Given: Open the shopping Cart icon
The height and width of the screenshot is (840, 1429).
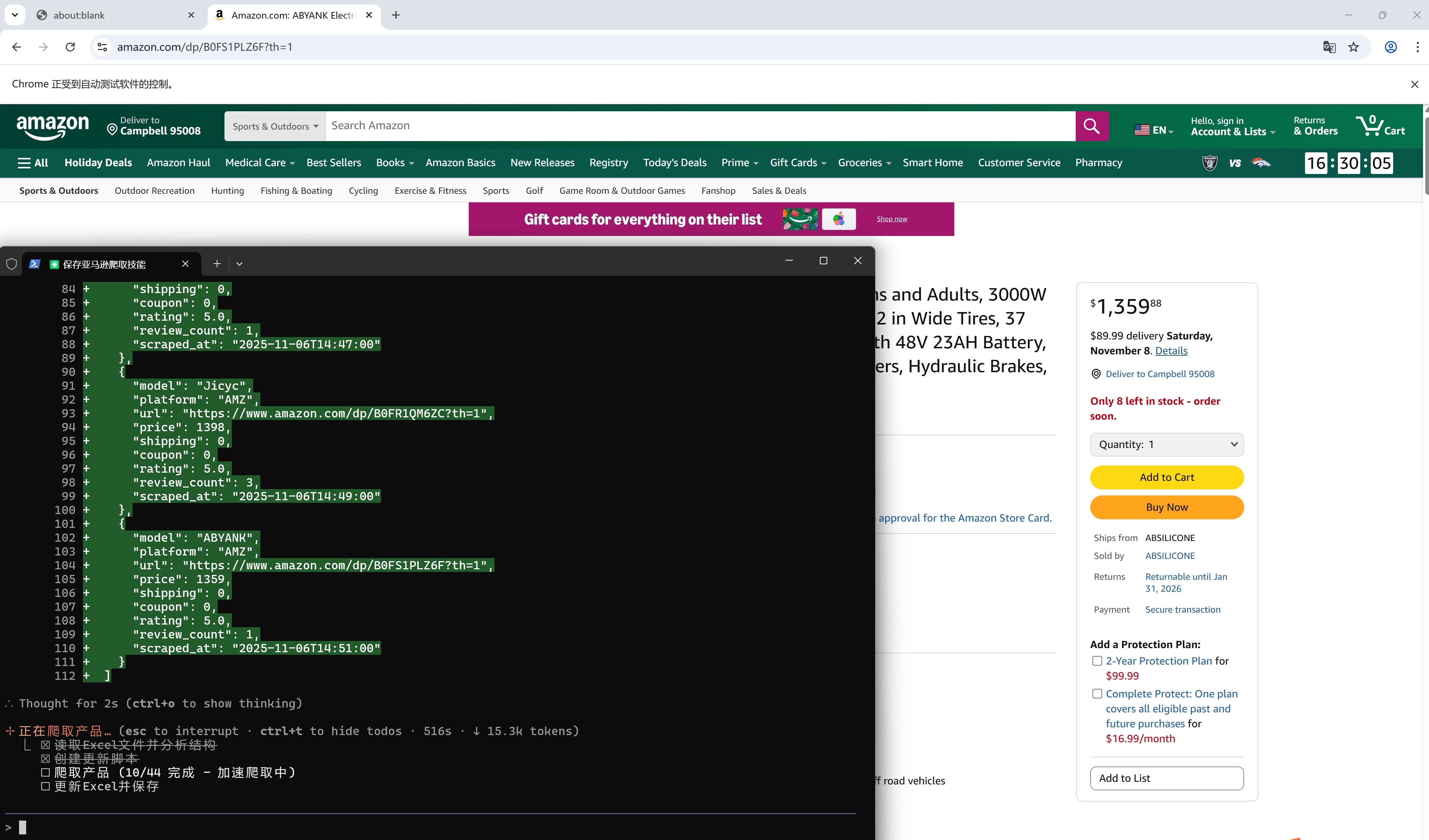Looking at the screenshot, I should coord(1380,126).
